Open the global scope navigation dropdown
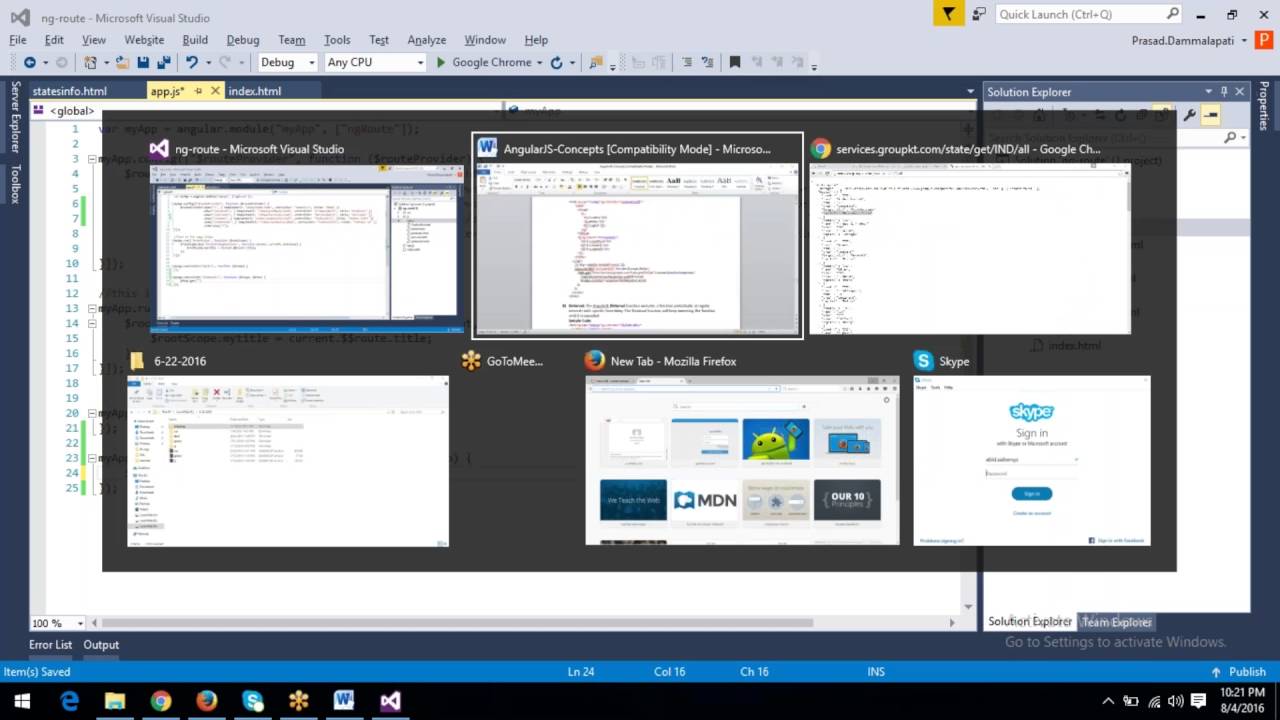Image resolution: width=1280 pixels, height=720 pixels. tap(266, 111)
